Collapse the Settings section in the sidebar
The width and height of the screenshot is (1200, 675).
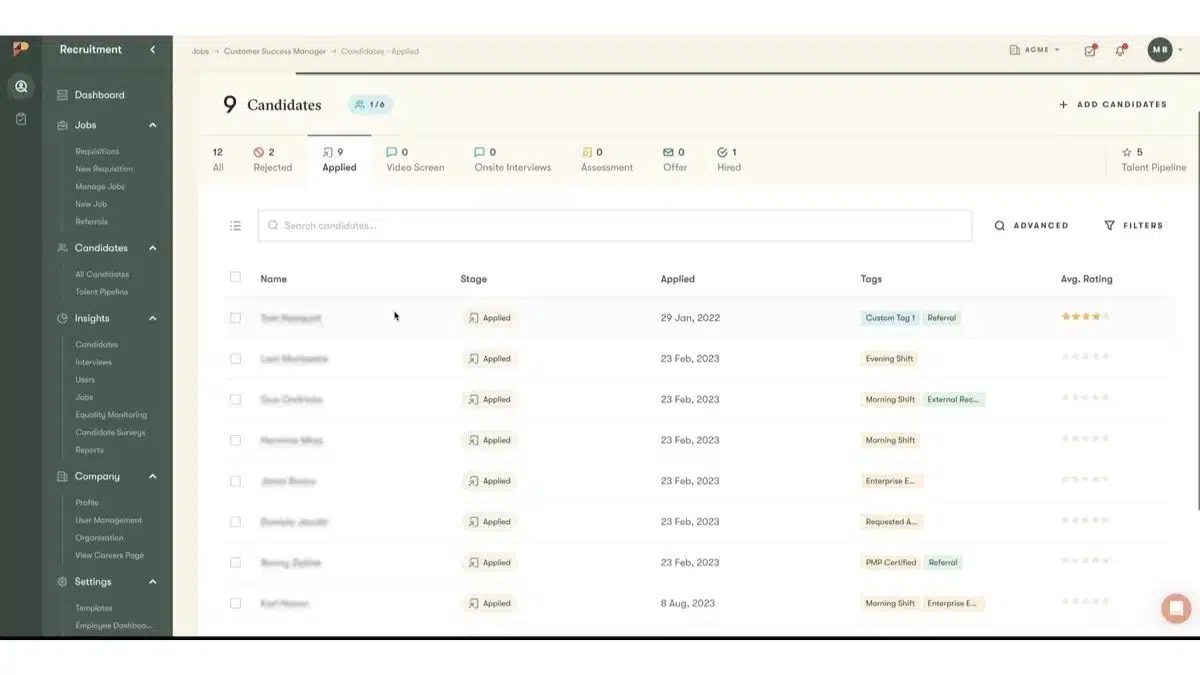pos(152,581)
